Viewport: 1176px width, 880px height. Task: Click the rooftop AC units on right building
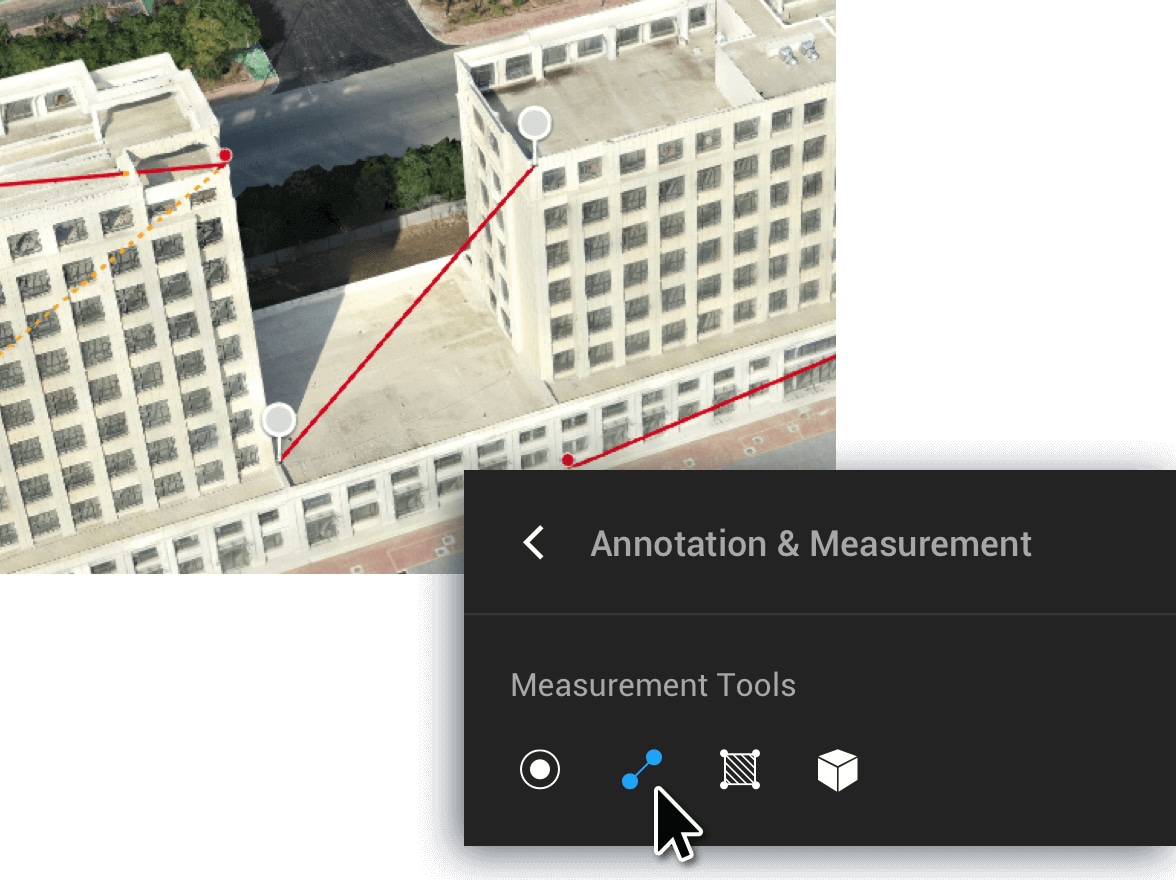798,53
